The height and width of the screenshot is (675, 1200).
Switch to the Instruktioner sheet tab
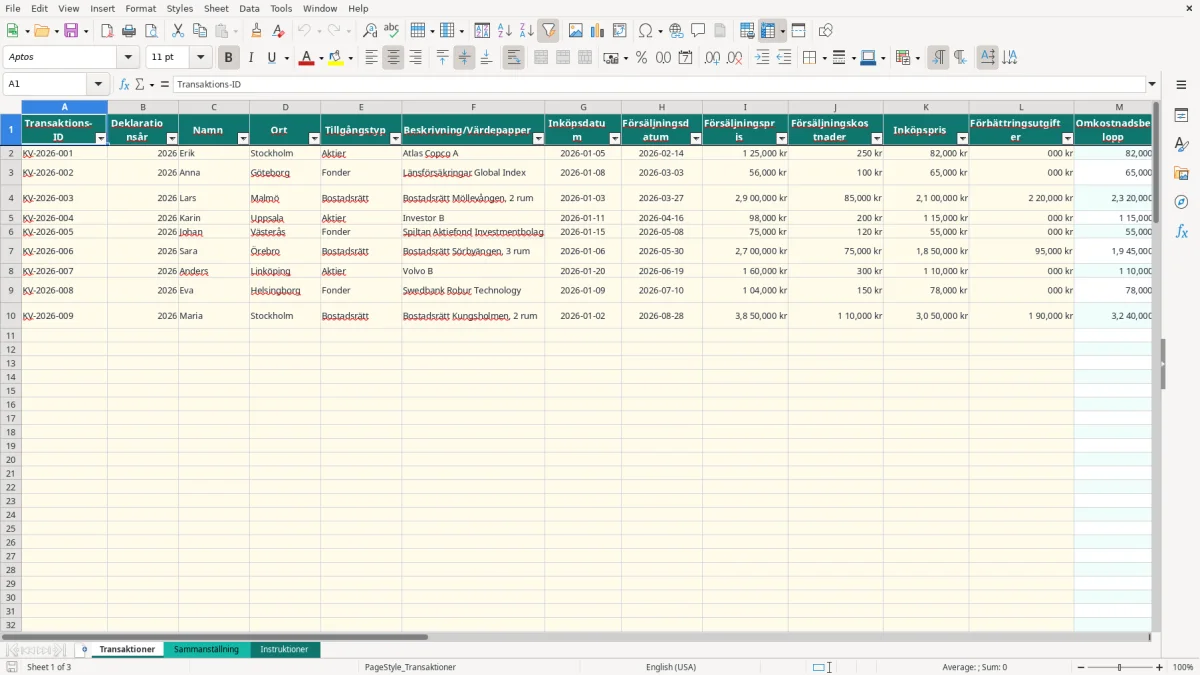284,650
